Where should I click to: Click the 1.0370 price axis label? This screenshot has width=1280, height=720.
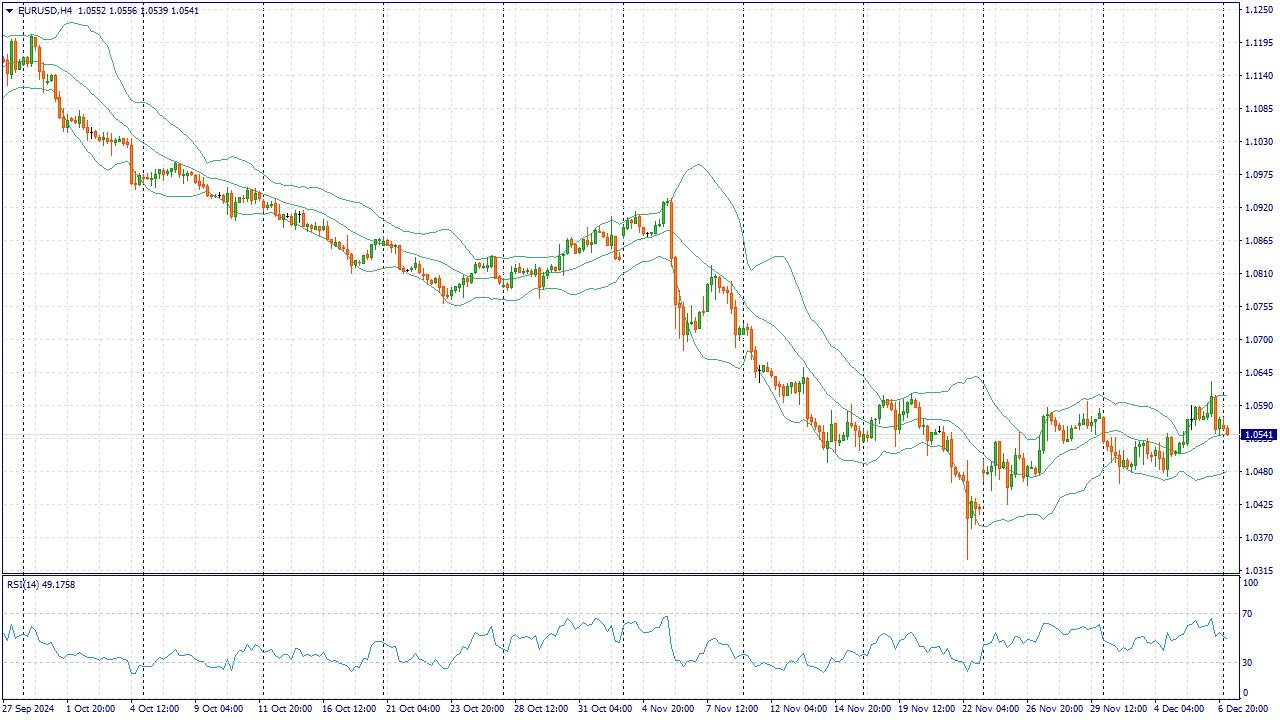(x=1258, y=538)
